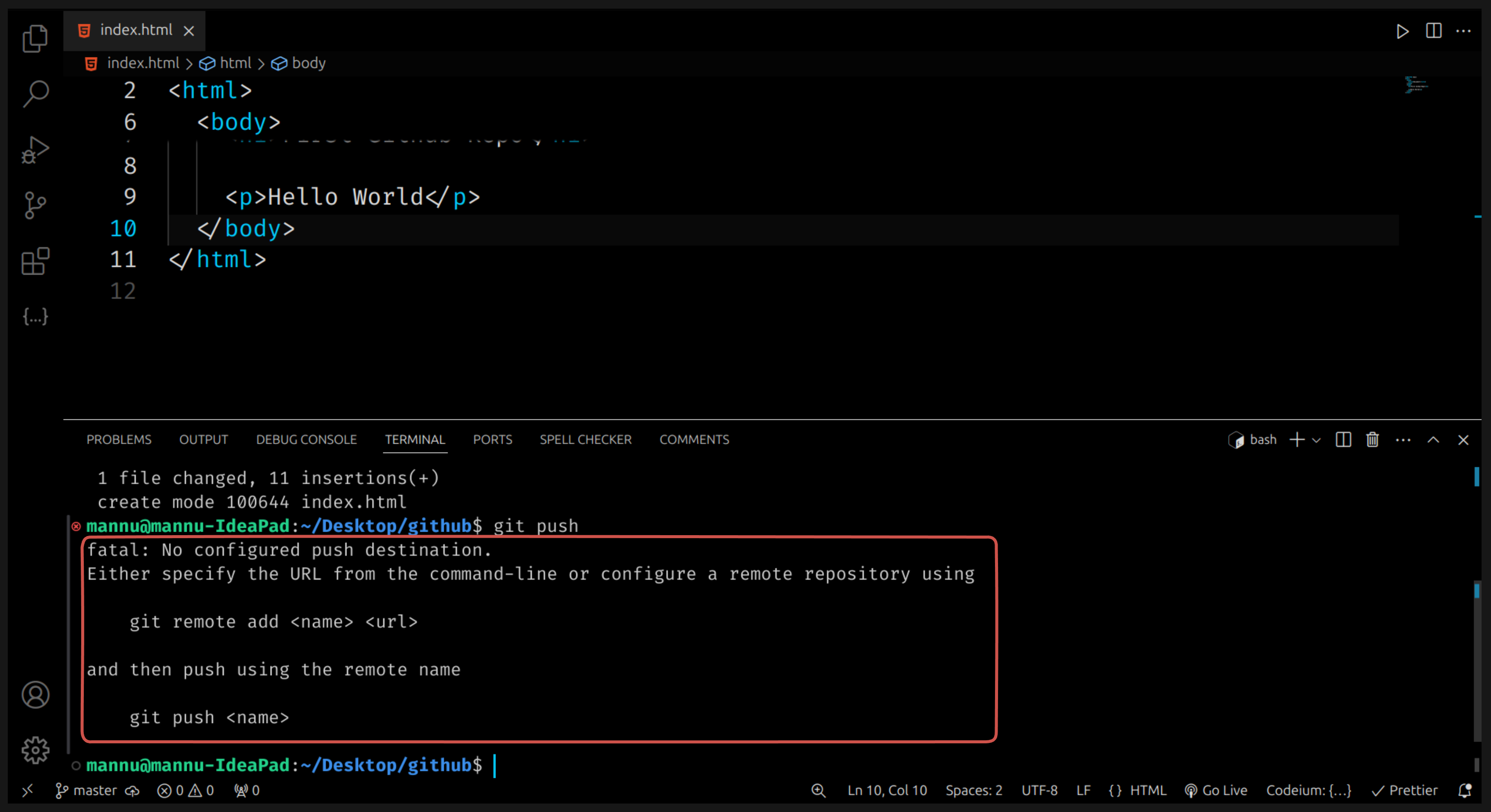The image size is (1491, 812).
Task: Click the Run play button in the editor toolbar
Action: [1402, 31]
